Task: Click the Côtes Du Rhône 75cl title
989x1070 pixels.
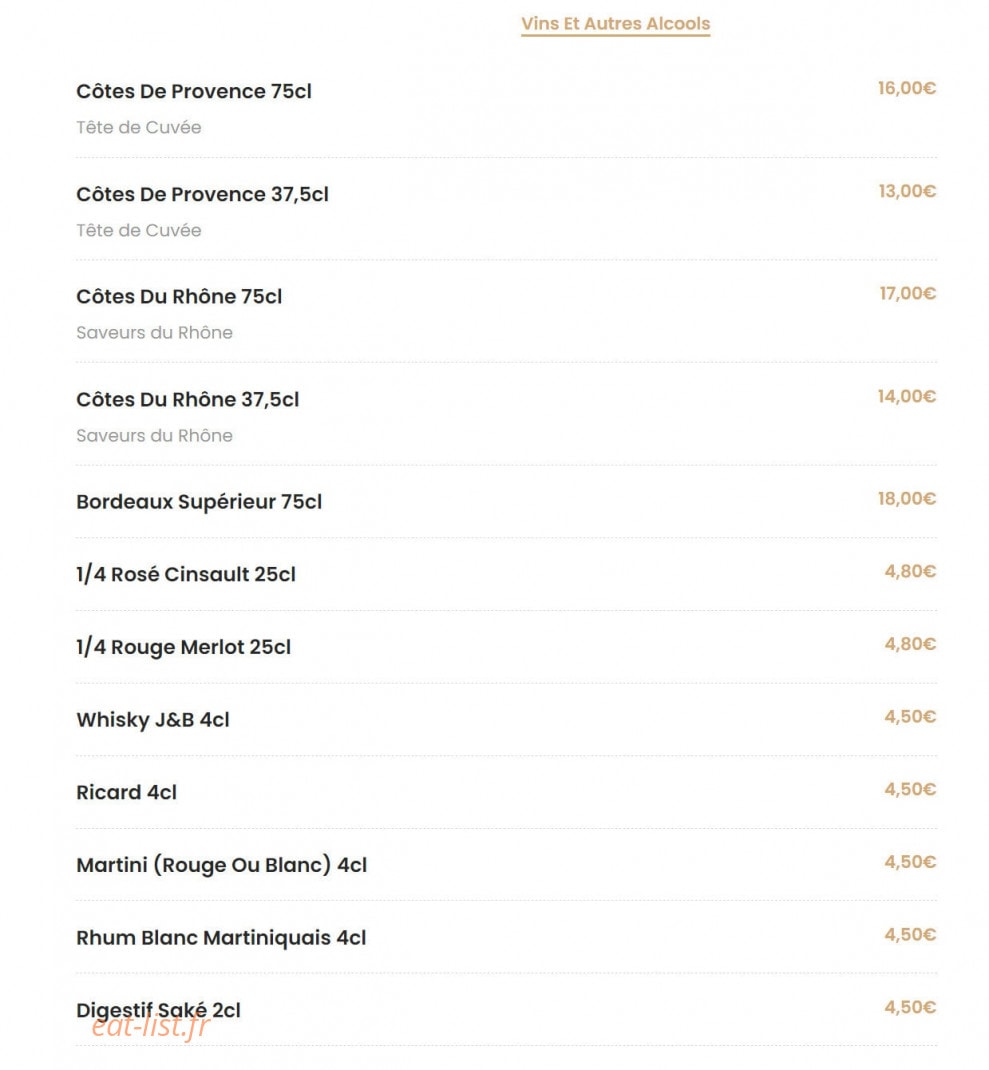Action: [x=180, y=297]
